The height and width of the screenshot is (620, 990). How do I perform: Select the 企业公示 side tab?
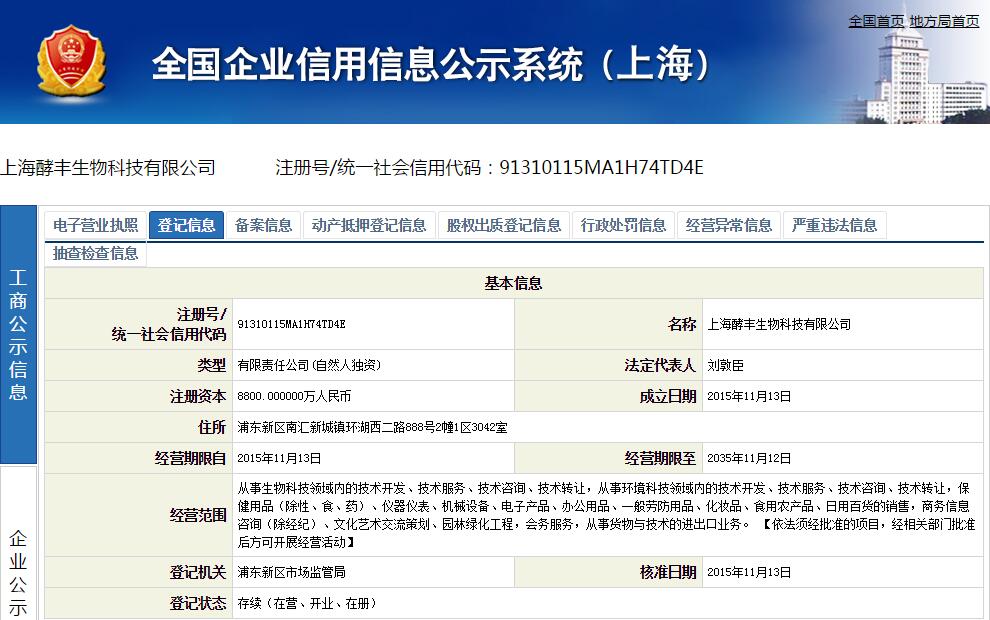pyautogui.click(x=18, y=570)
